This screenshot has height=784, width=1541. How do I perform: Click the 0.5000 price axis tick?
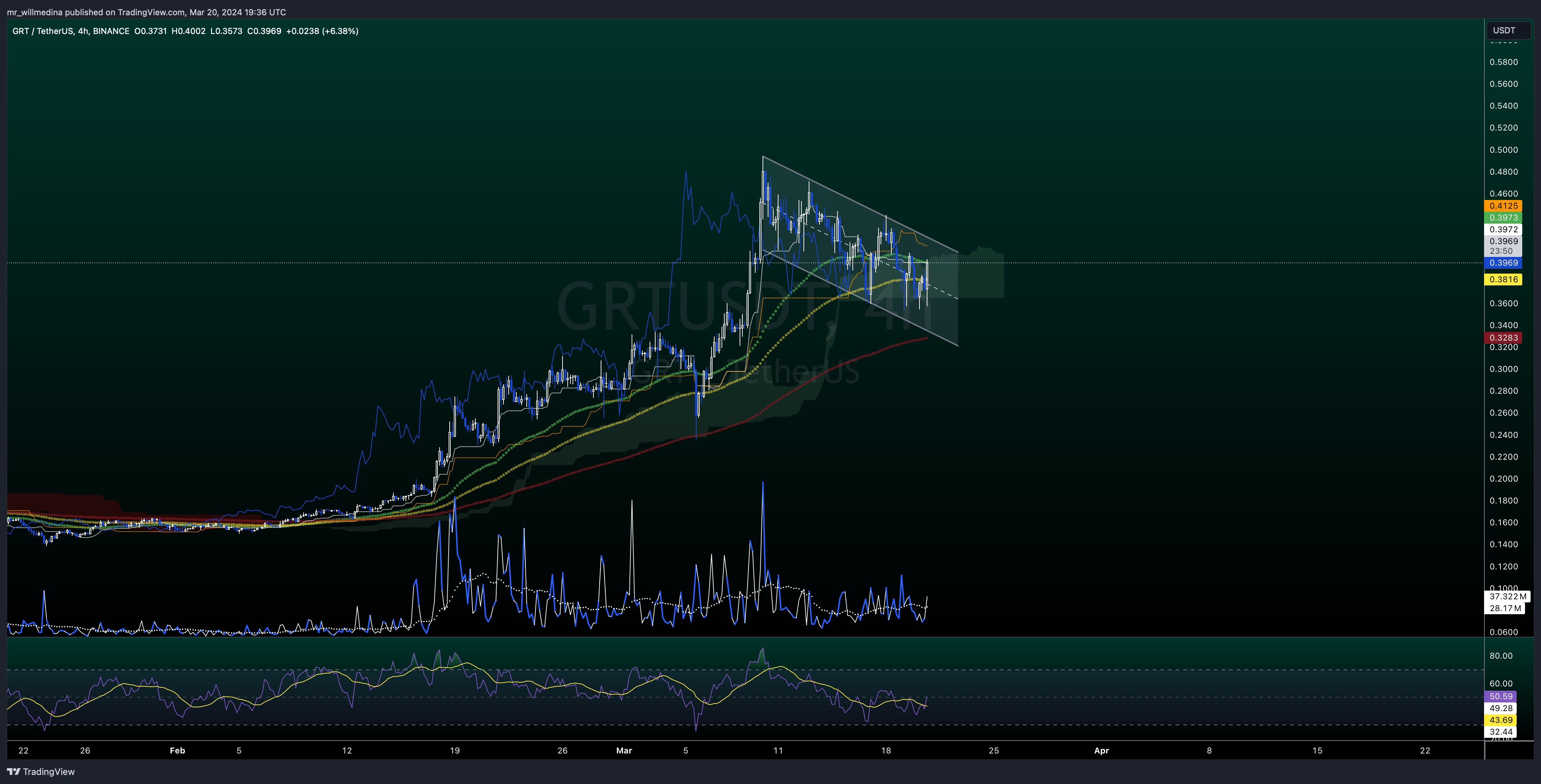click(x=1503, y=150)
